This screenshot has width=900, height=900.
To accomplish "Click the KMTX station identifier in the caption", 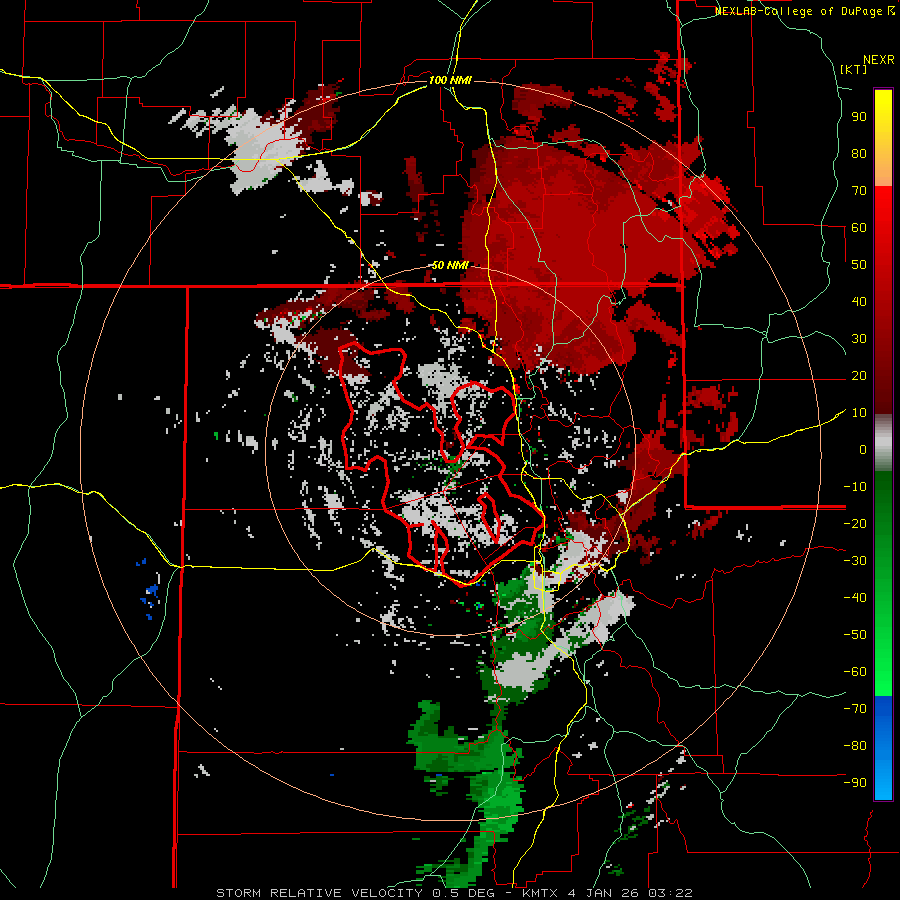I will (x=542, y=893).
